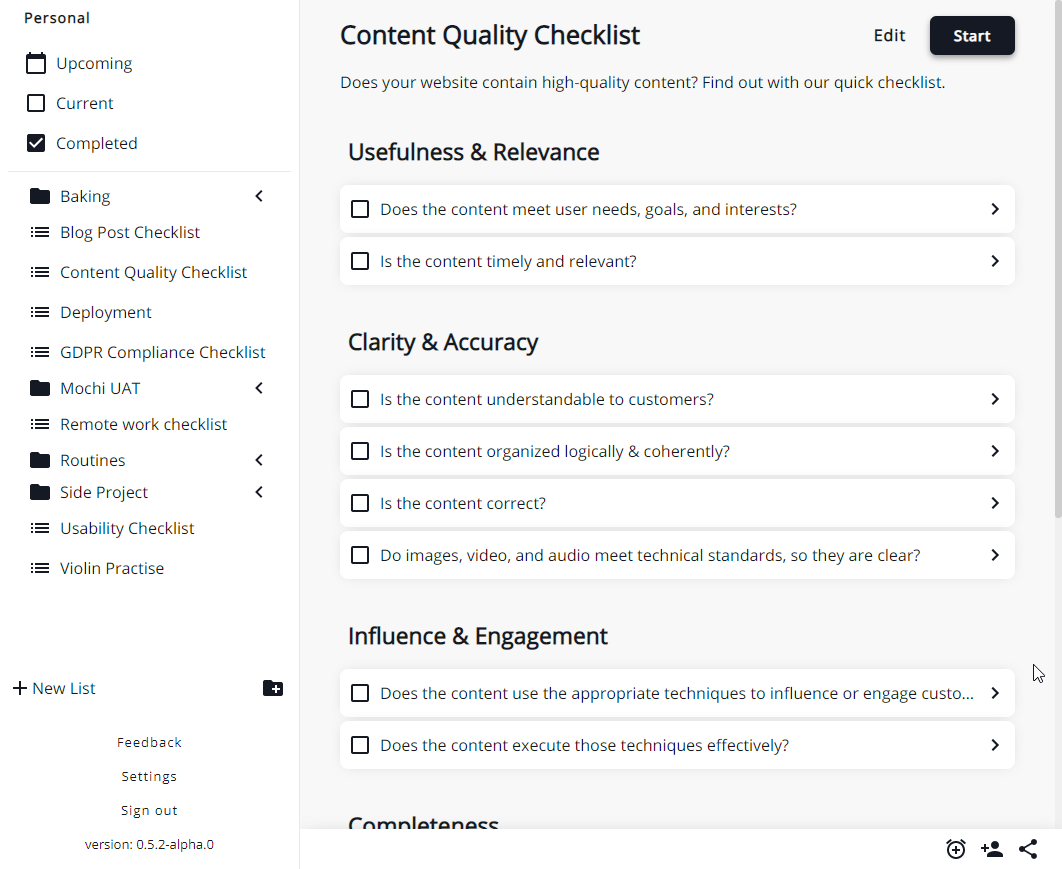Open details chevron for 'Is the content understandable'
Image resolution: width=1062 pixels, height=869 pixels.
pyautogui.click(x=995, y=399)
